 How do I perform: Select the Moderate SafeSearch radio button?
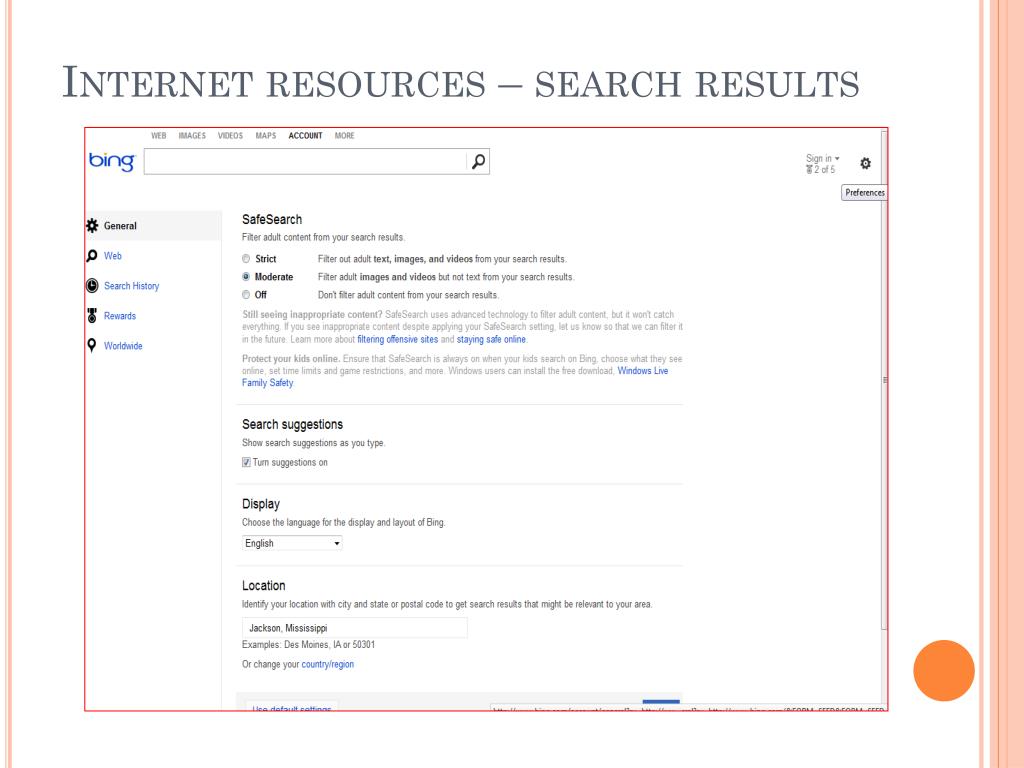tap(246, 277)
